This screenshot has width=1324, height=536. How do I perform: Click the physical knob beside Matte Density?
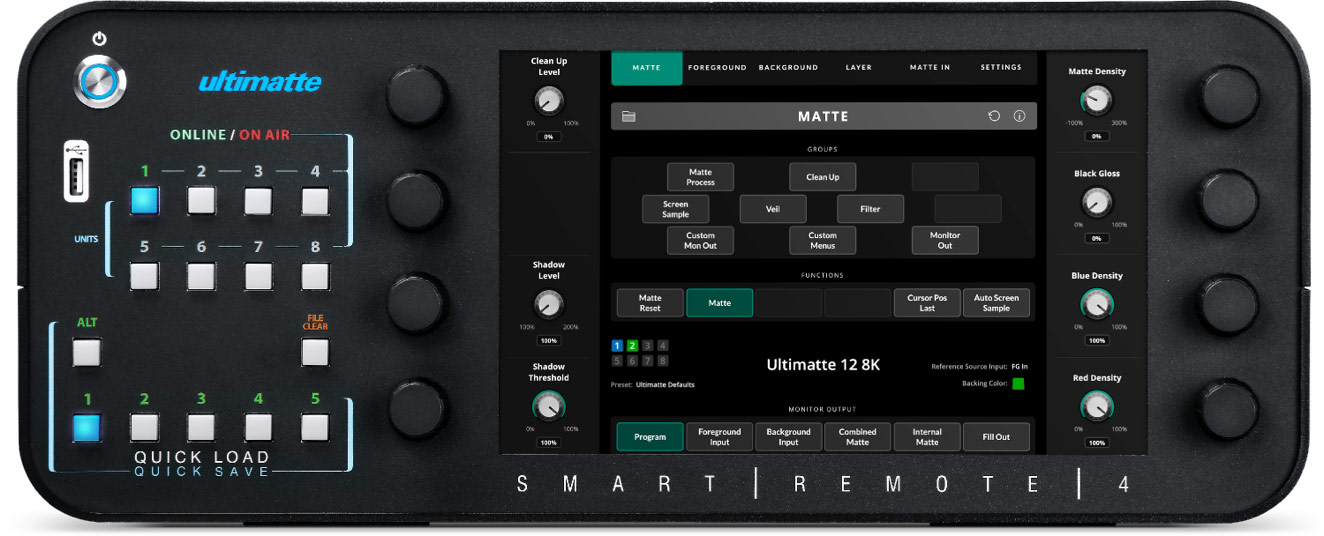click(1229, 96)
